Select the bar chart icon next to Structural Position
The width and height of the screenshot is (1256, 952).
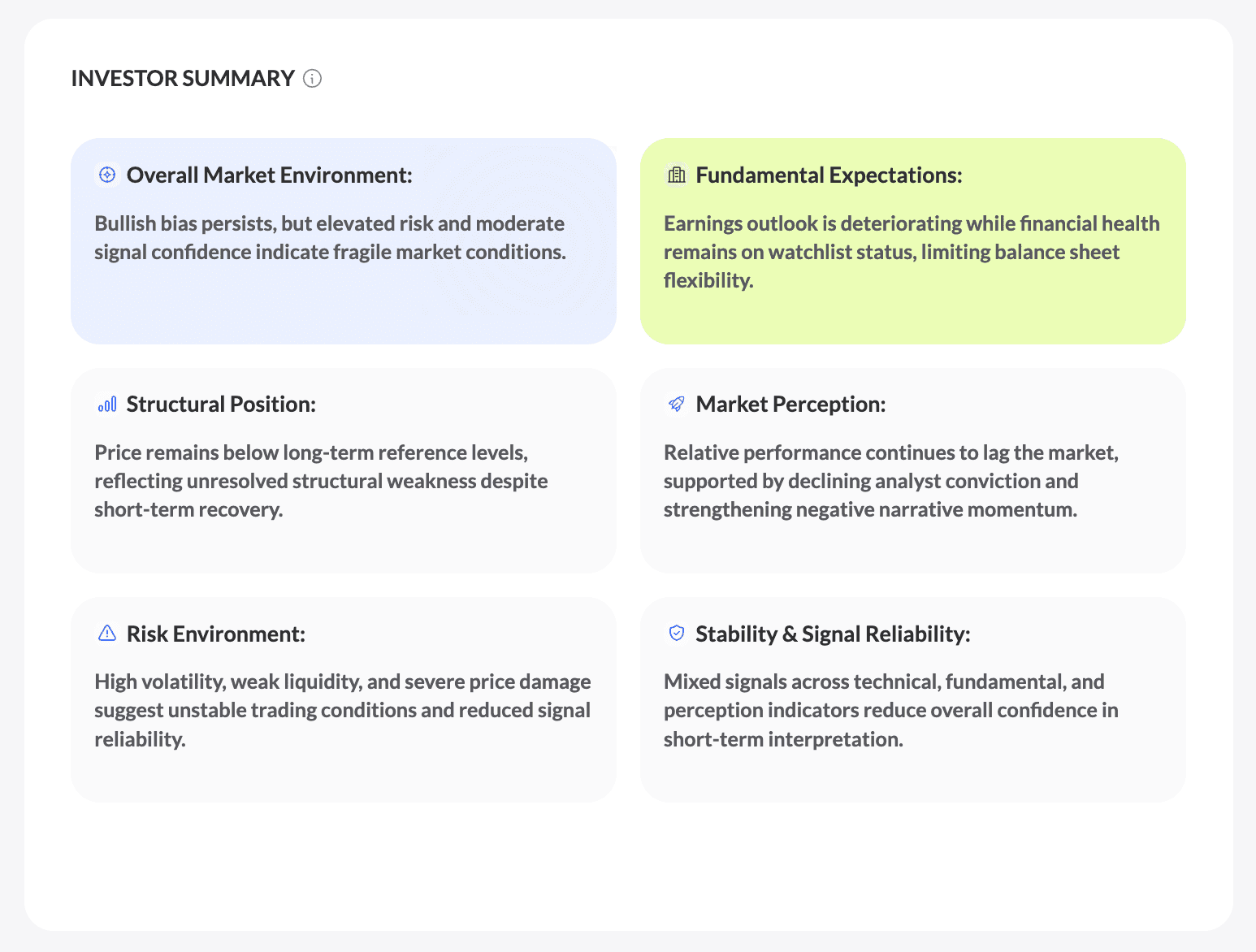tap(106, 404)
